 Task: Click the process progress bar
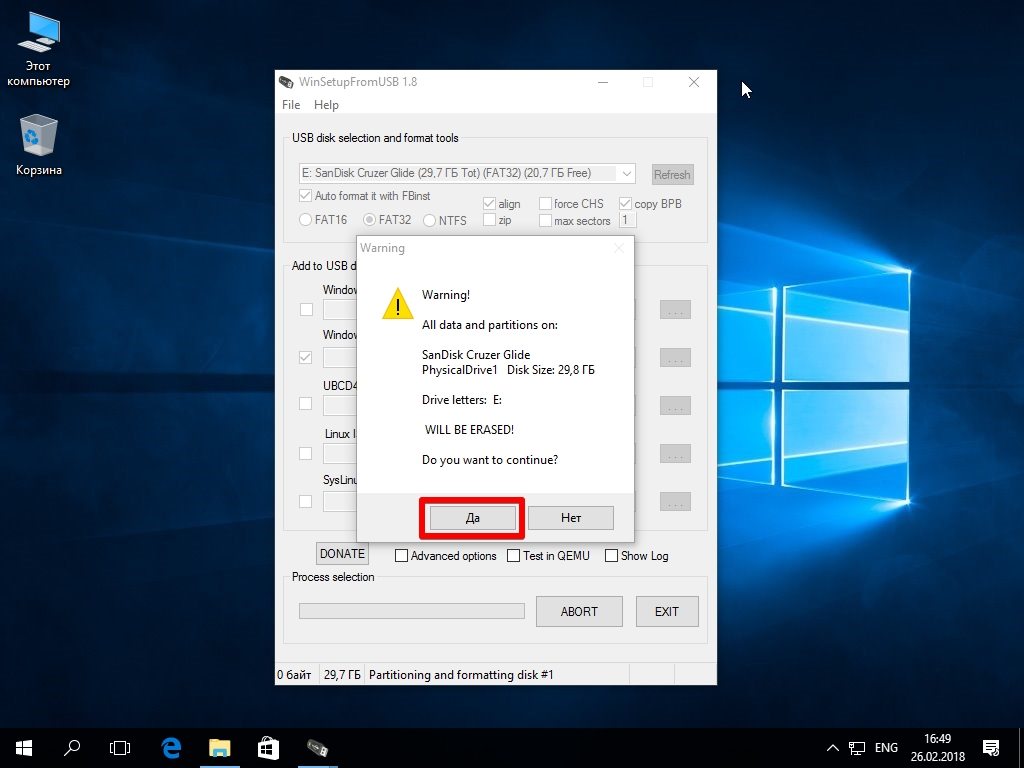click(411, 611)
